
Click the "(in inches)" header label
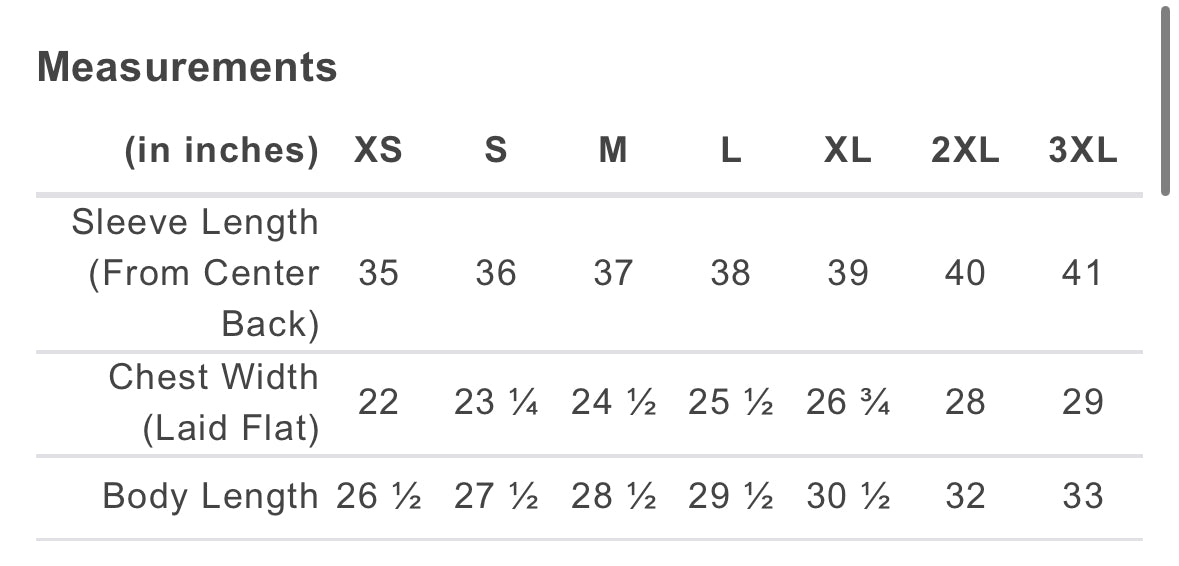click(221, 151)
